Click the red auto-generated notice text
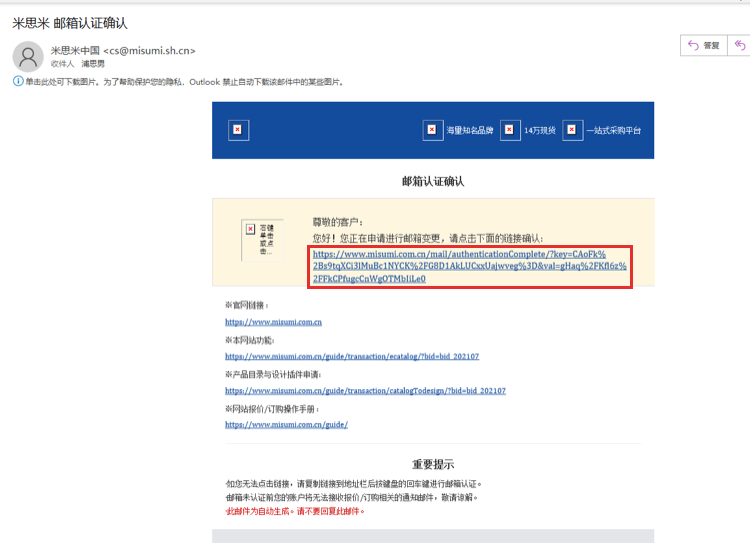750x543 pixels. 295,510
